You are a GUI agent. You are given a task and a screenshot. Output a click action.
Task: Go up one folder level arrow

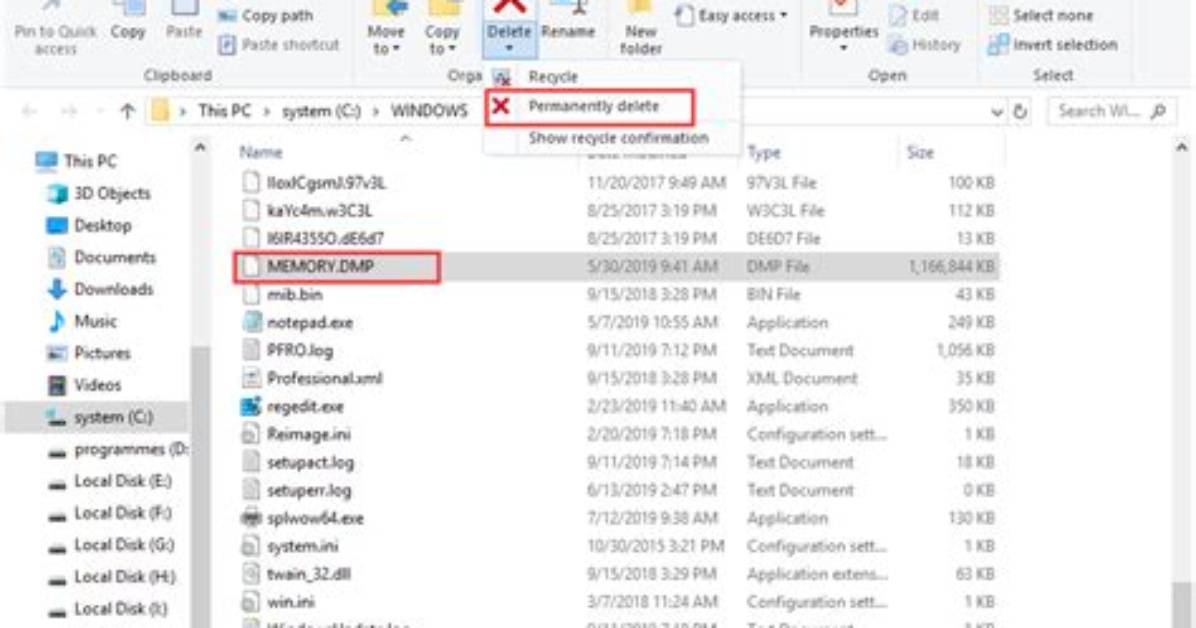click(127, 111)
